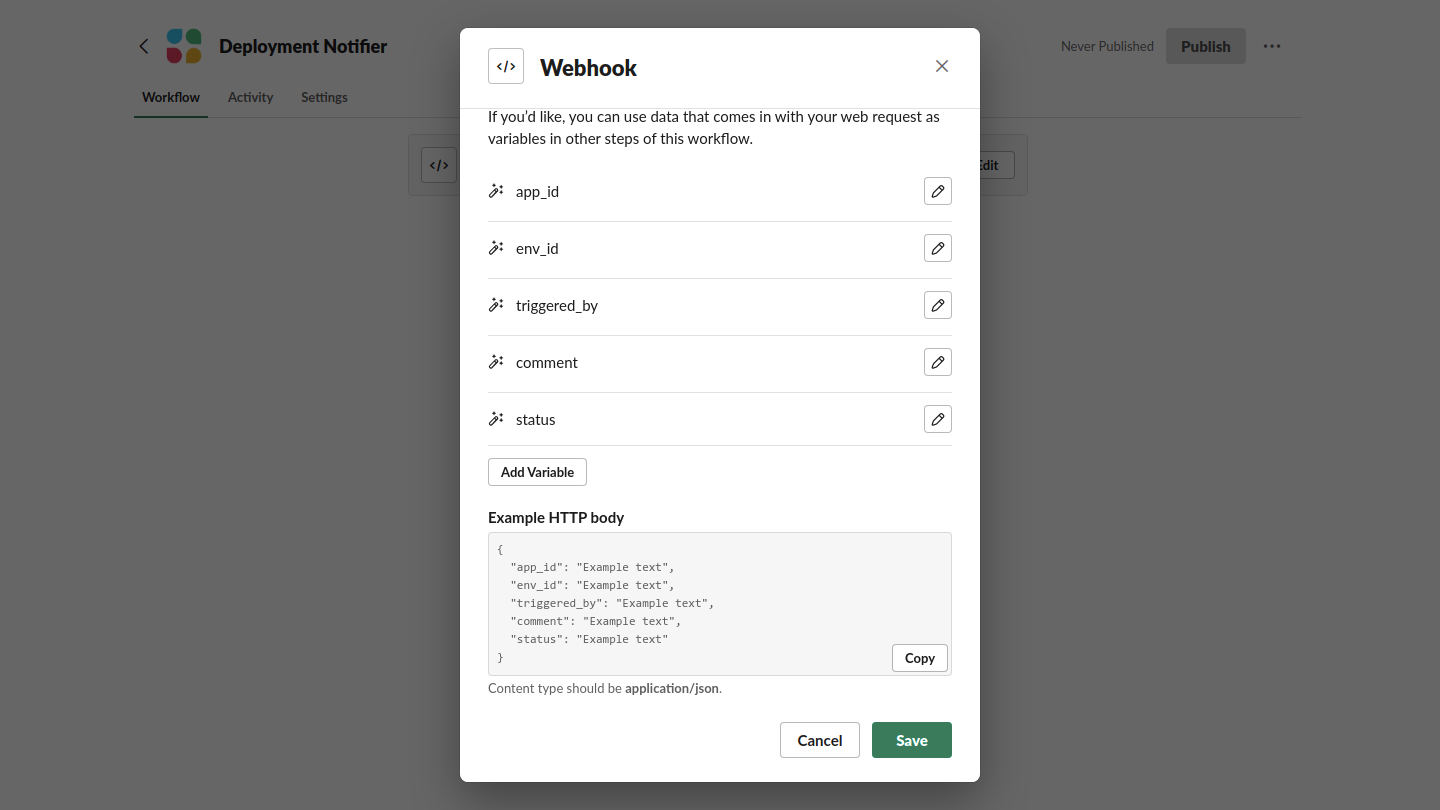The height and width of the screenshot is (810, 1440).
Task: Close the Webhook dialog with the X
Action: click(942, 66)
